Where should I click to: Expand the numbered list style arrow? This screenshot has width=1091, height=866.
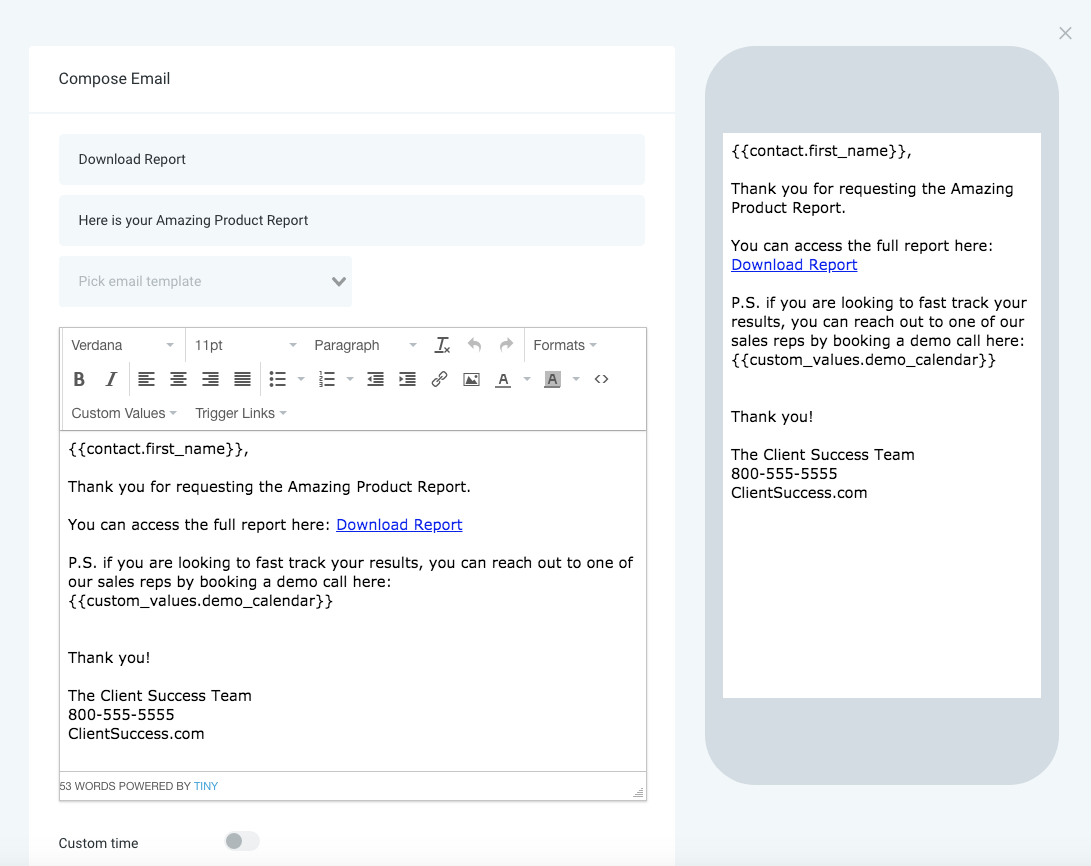tap(350, 379)
